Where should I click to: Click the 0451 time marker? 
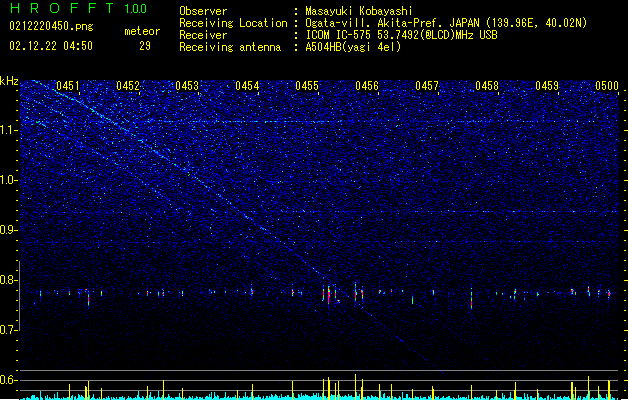coord(67,86)
